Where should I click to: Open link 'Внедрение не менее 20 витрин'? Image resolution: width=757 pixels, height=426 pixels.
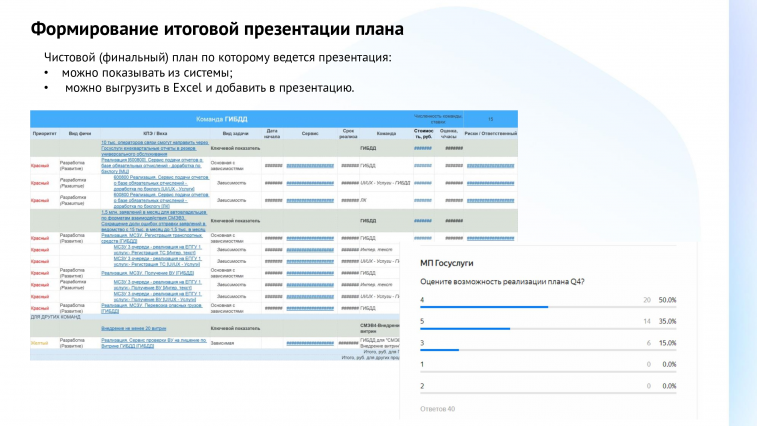[x=134, y=328]
